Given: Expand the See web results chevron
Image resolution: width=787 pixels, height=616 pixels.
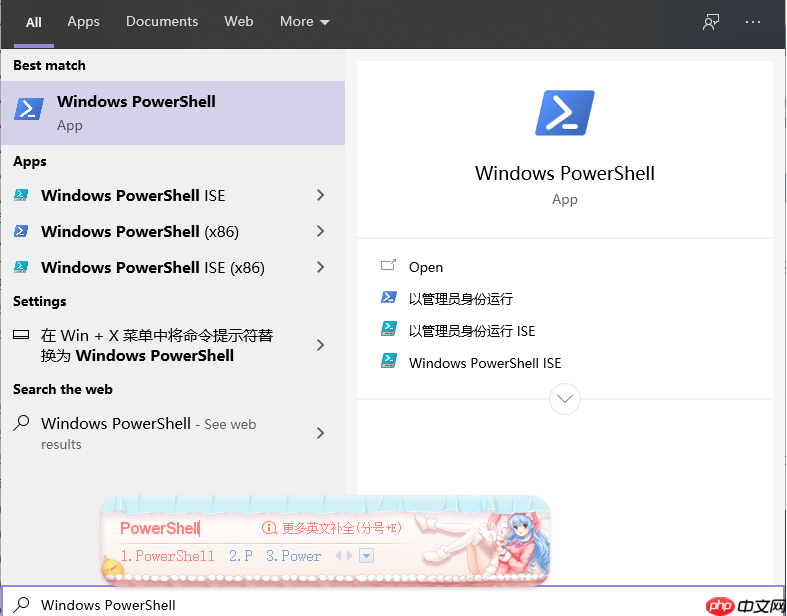Looking at the screenshot, I should 321,433.
